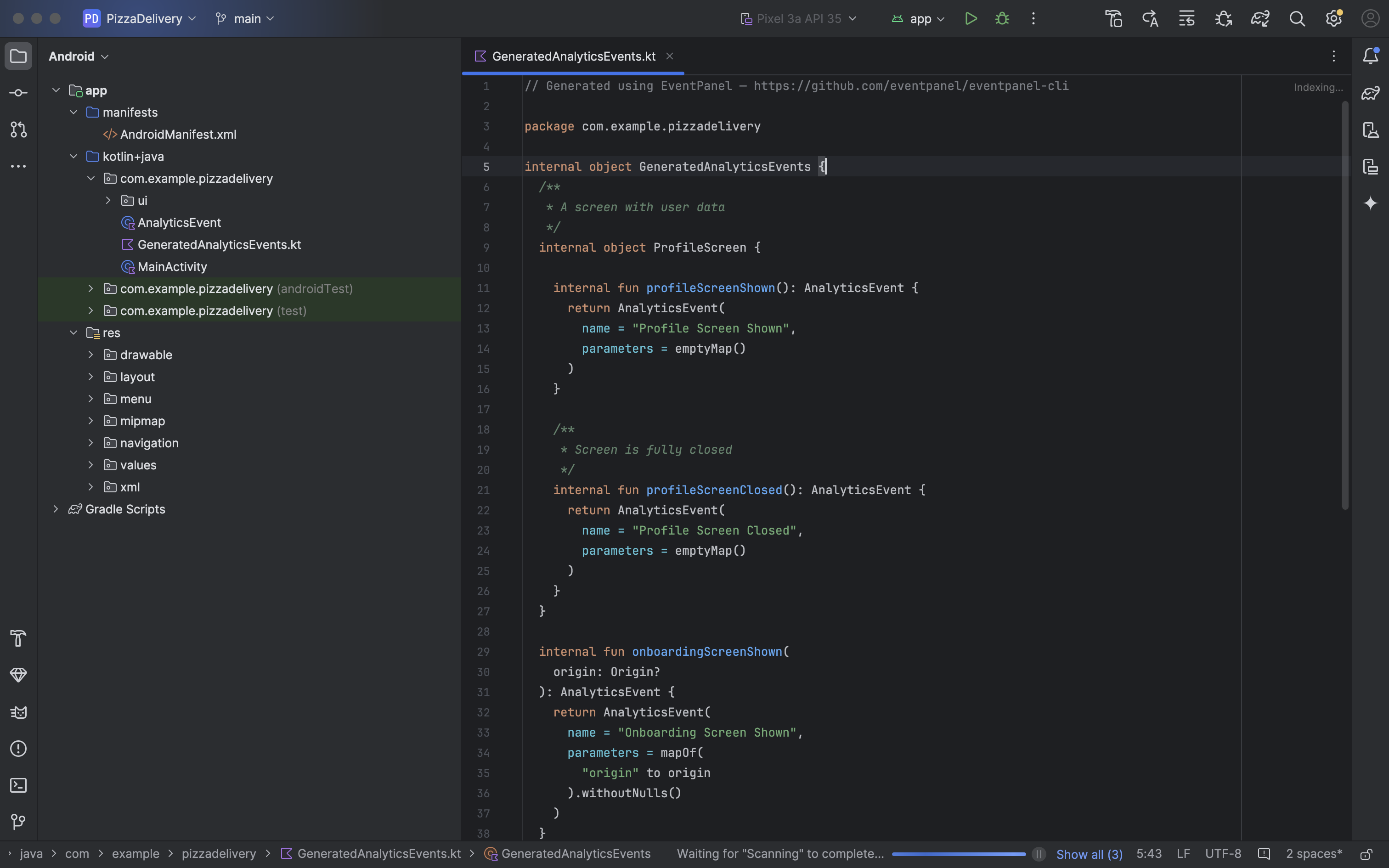
Task: Click LF line separator in status bar
Action: [1183, 854]
